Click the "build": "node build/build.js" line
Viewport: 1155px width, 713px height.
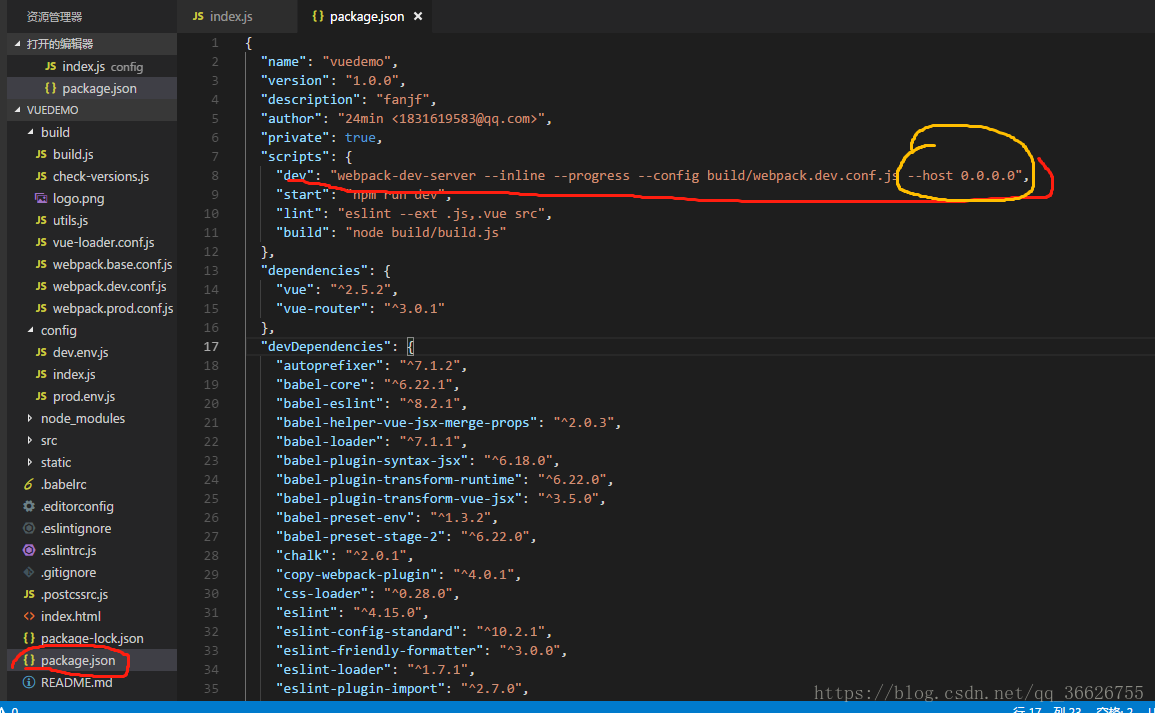tap(391, 232)
